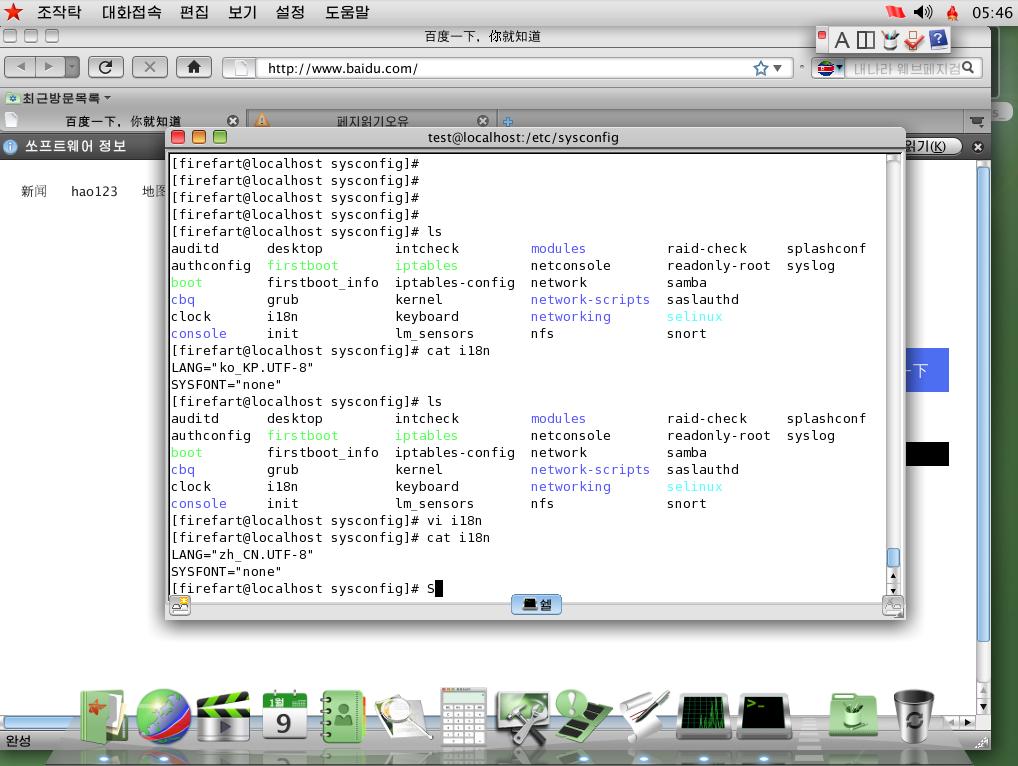Click the volume speaker icon in menu bar
1018x766 pixels.
tap(923, 12)
